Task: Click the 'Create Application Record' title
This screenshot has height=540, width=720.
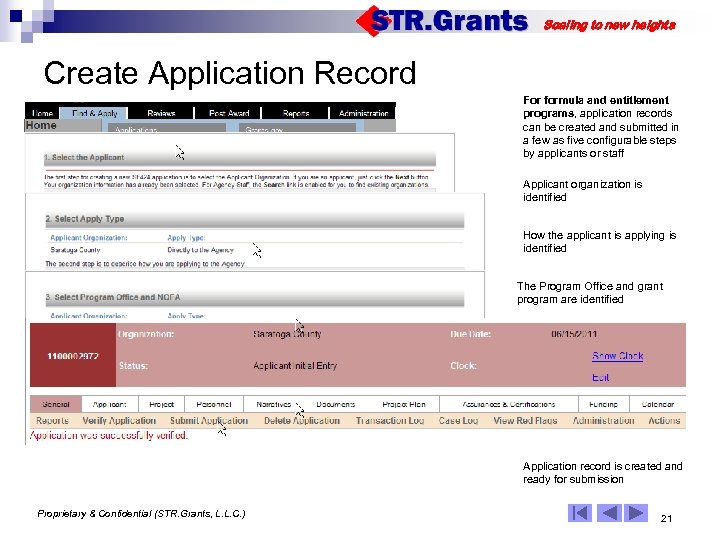Action: coord(230,73)
